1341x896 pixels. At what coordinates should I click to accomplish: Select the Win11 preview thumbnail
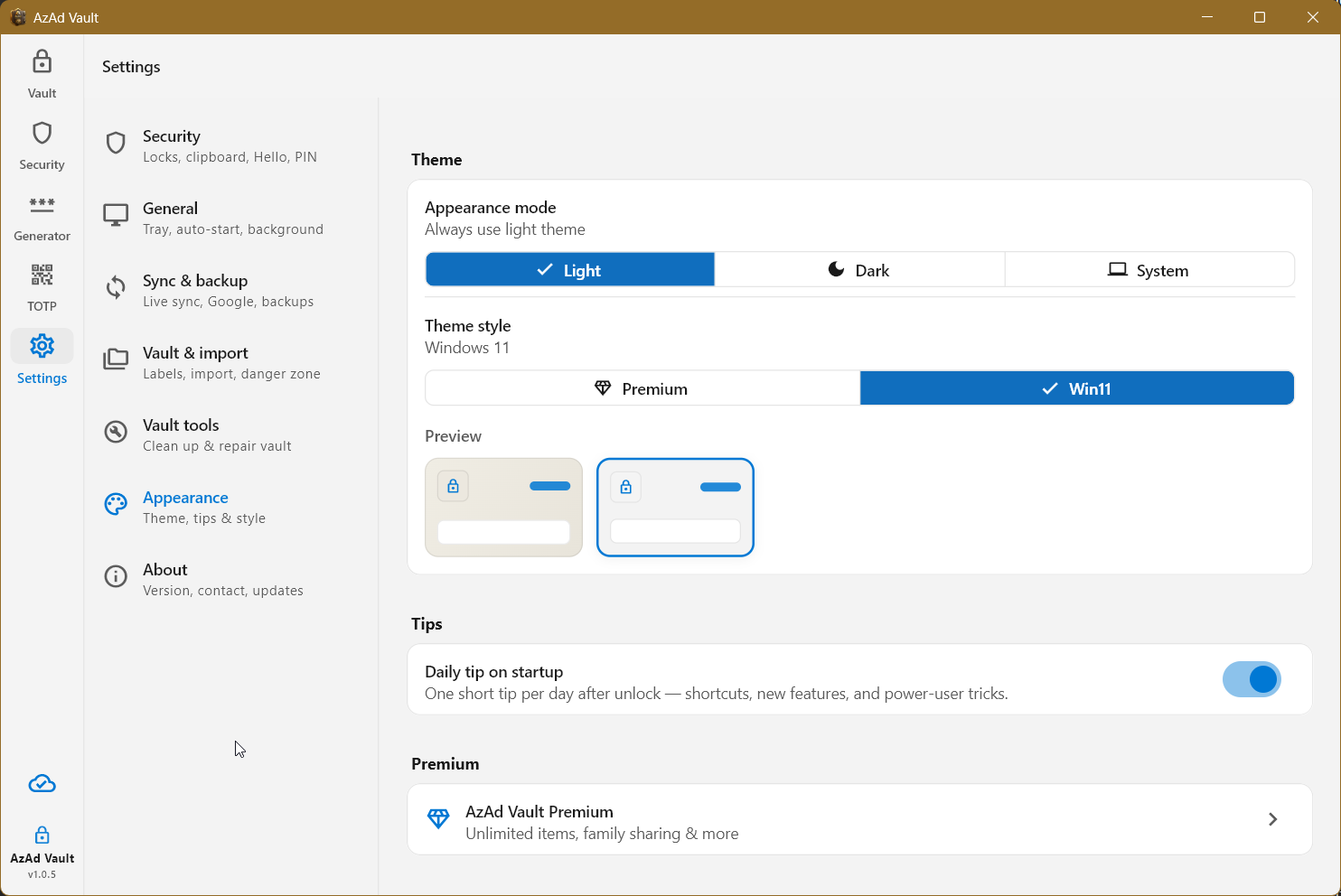tap(675, 508)
